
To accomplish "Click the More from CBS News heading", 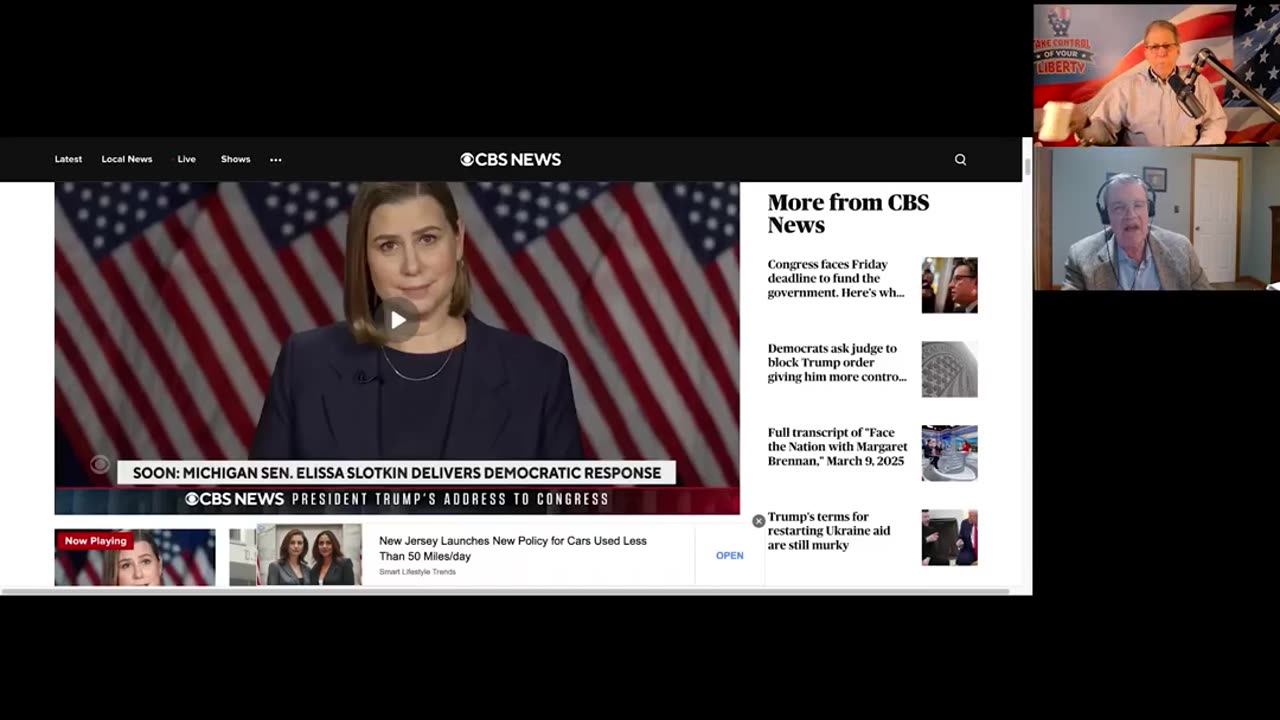I will point(848,213).
